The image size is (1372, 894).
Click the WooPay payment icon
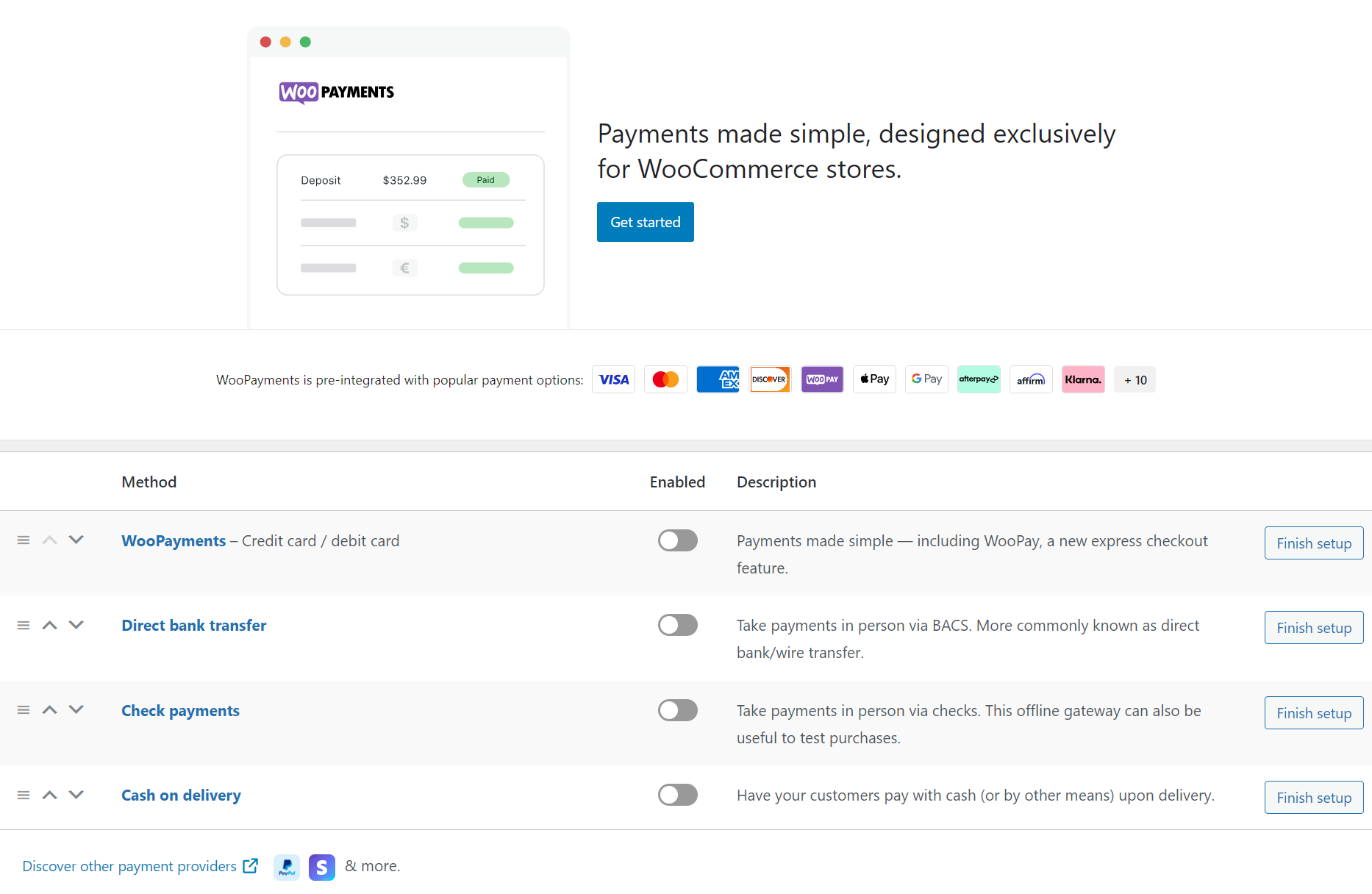pyautogui.click(x=822, y=379)
